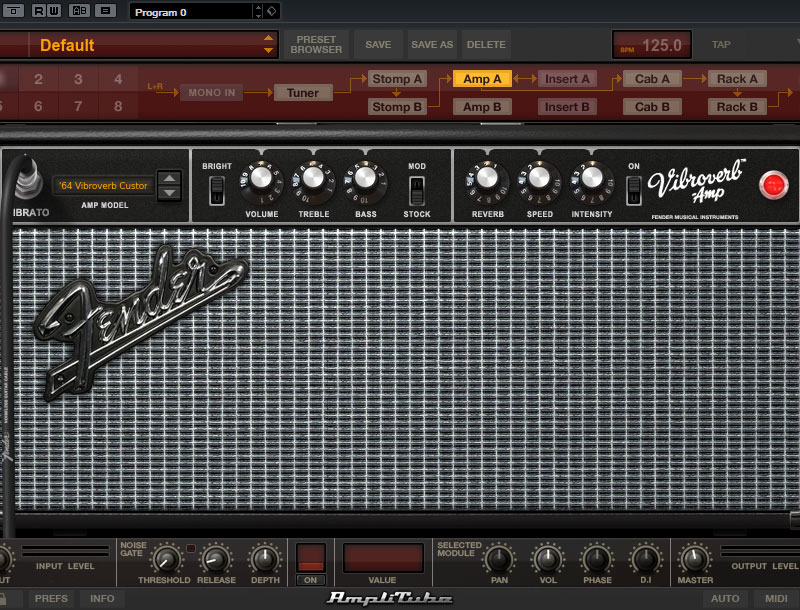Select signal chain preset 6

pyautogui.click(x=38, y=106)
